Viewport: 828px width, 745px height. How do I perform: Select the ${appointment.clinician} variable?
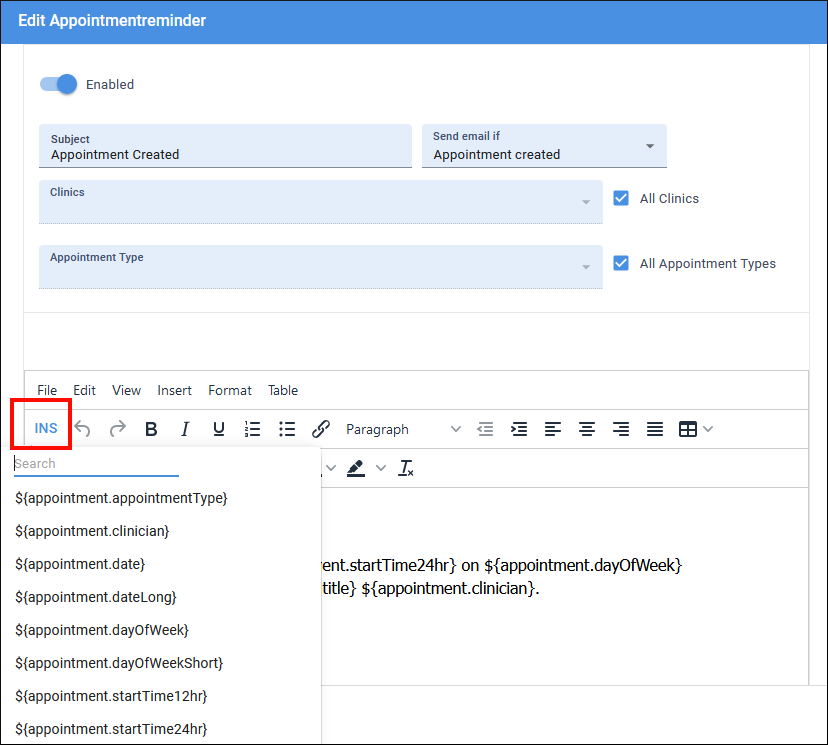(x=92, y=531)
